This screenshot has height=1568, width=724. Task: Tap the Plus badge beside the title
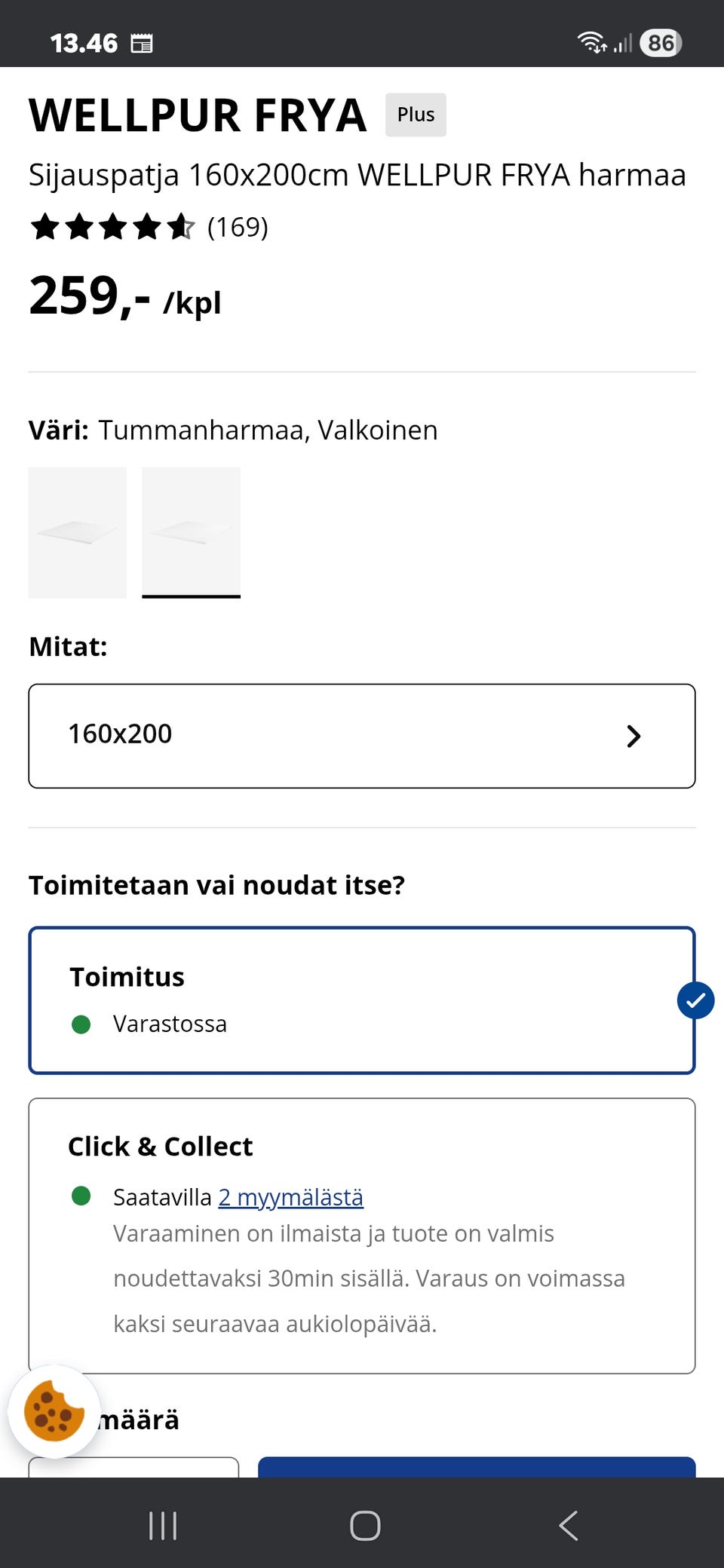point(416,115)
